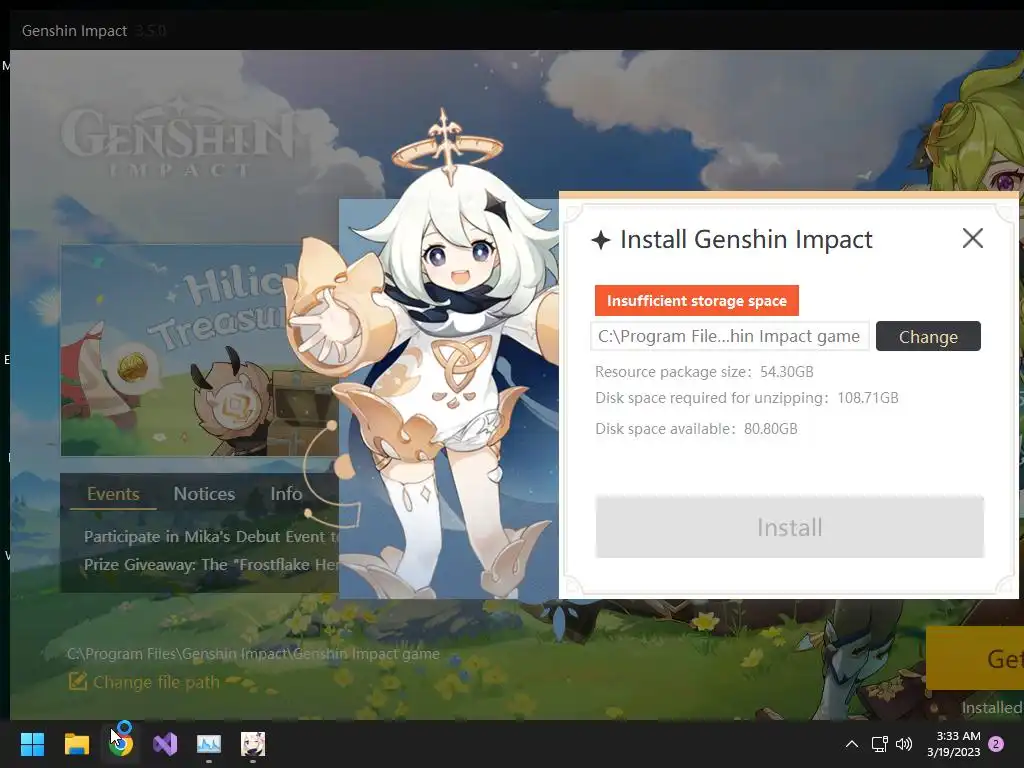Click the Change file path link

[x=156, y=682]
